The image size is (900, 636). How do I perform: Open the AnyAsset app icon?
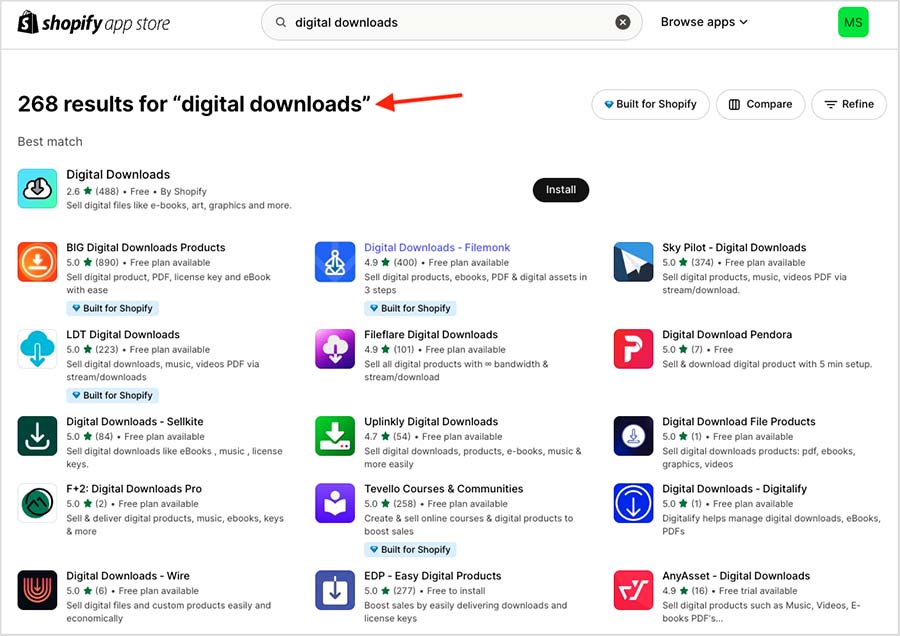click(633, 590)
